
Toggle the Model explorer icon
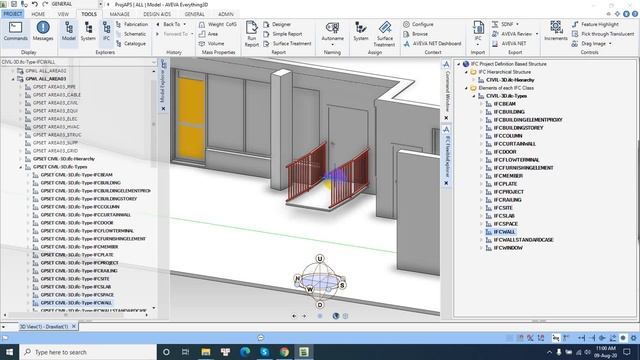click(x=69, y=31)
